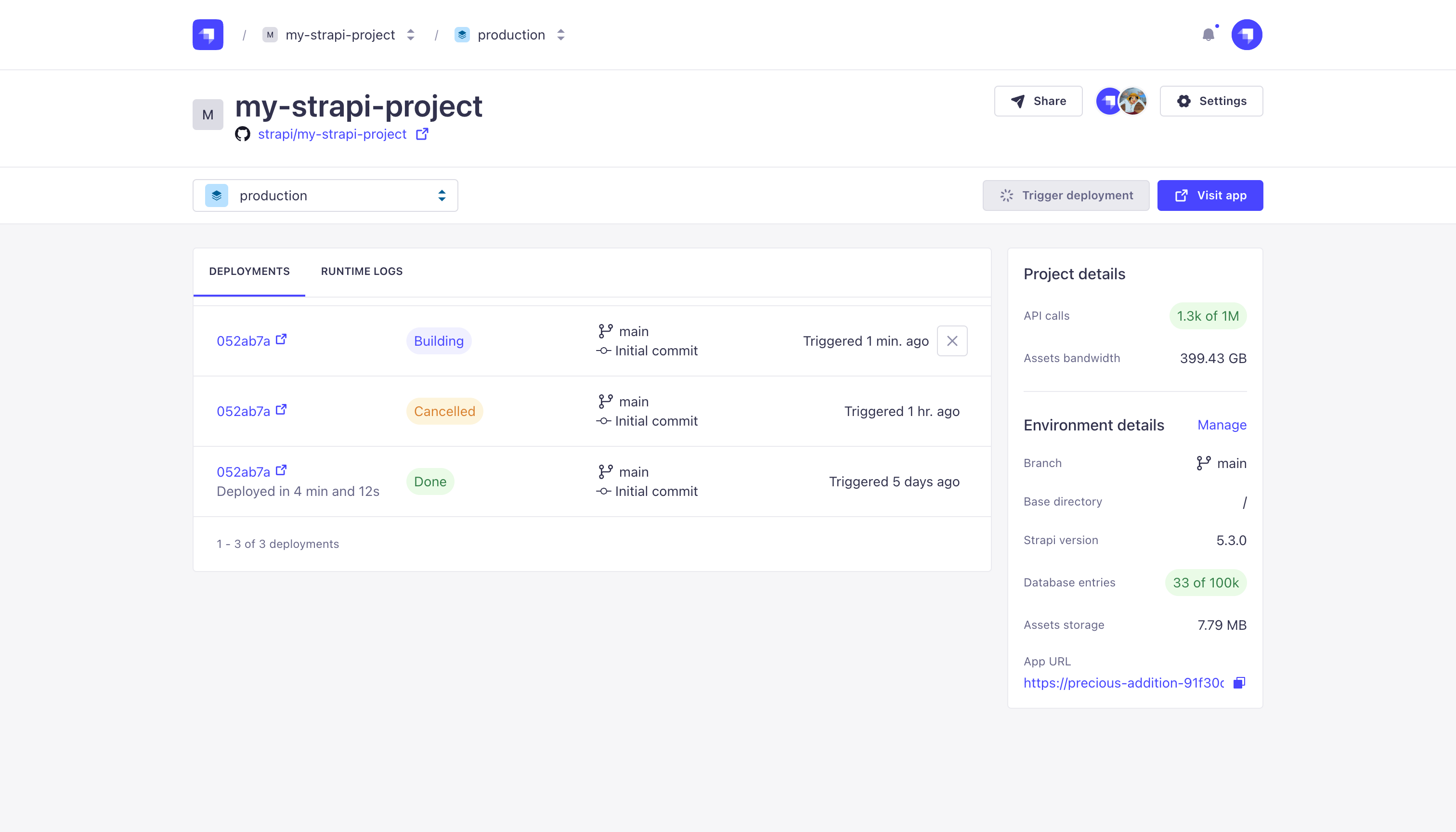Click Manage environment details link
The image size is (1456, 832).
click(1221, 425)
